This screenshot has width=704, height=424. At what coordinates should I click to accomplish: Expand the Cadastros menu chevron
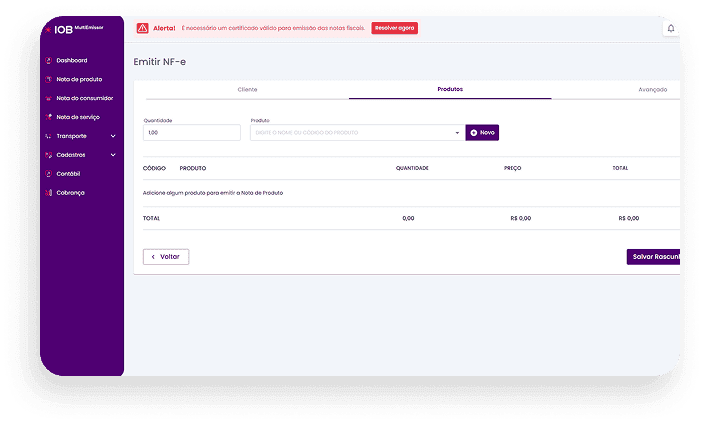tap(113, 155)
